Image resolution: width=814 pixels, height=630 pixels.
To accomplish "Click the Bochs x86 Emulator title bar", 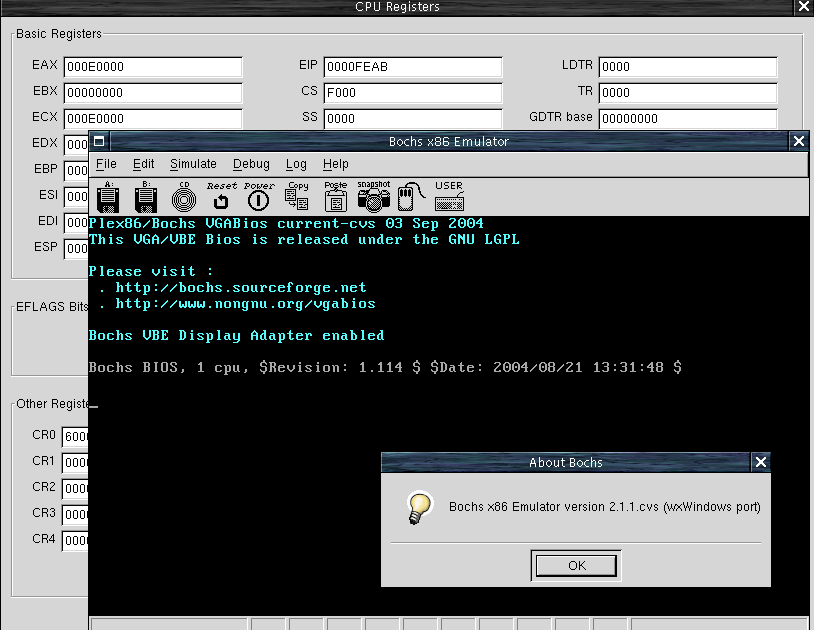I will (x=449, y=141).
